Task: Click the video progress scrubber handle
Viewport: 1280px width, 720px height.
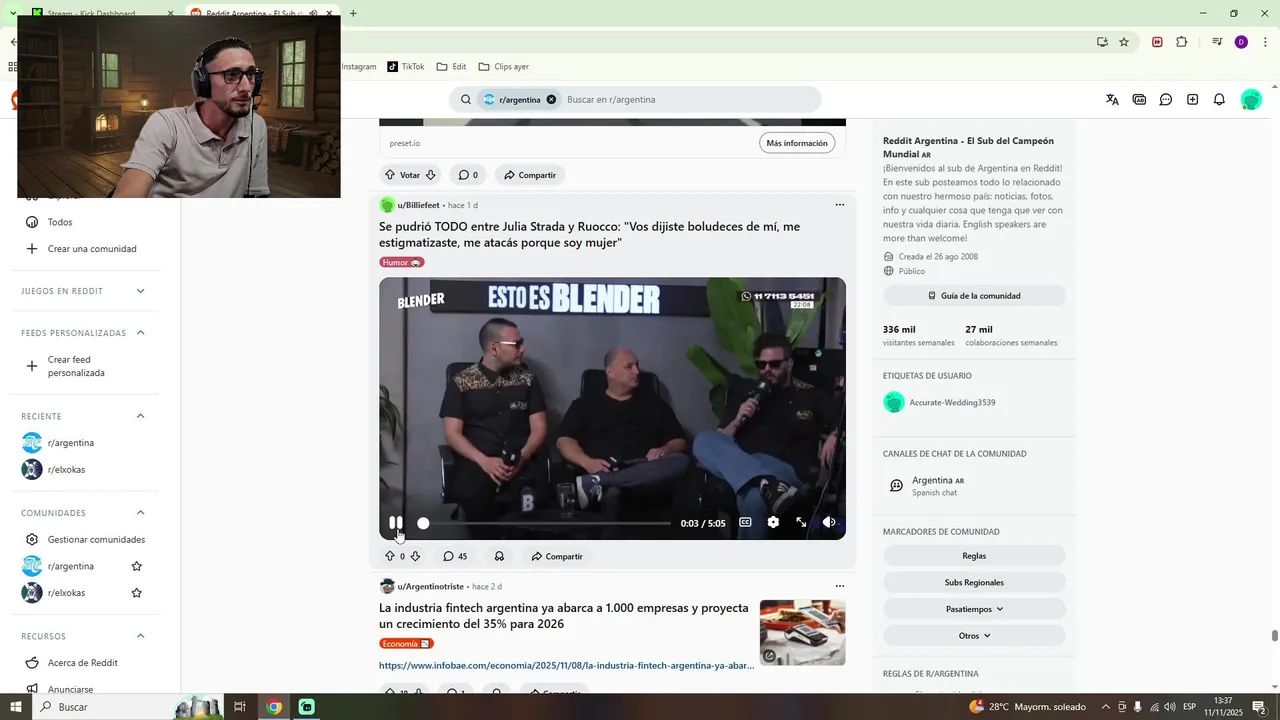Action: tap(423, 523)
